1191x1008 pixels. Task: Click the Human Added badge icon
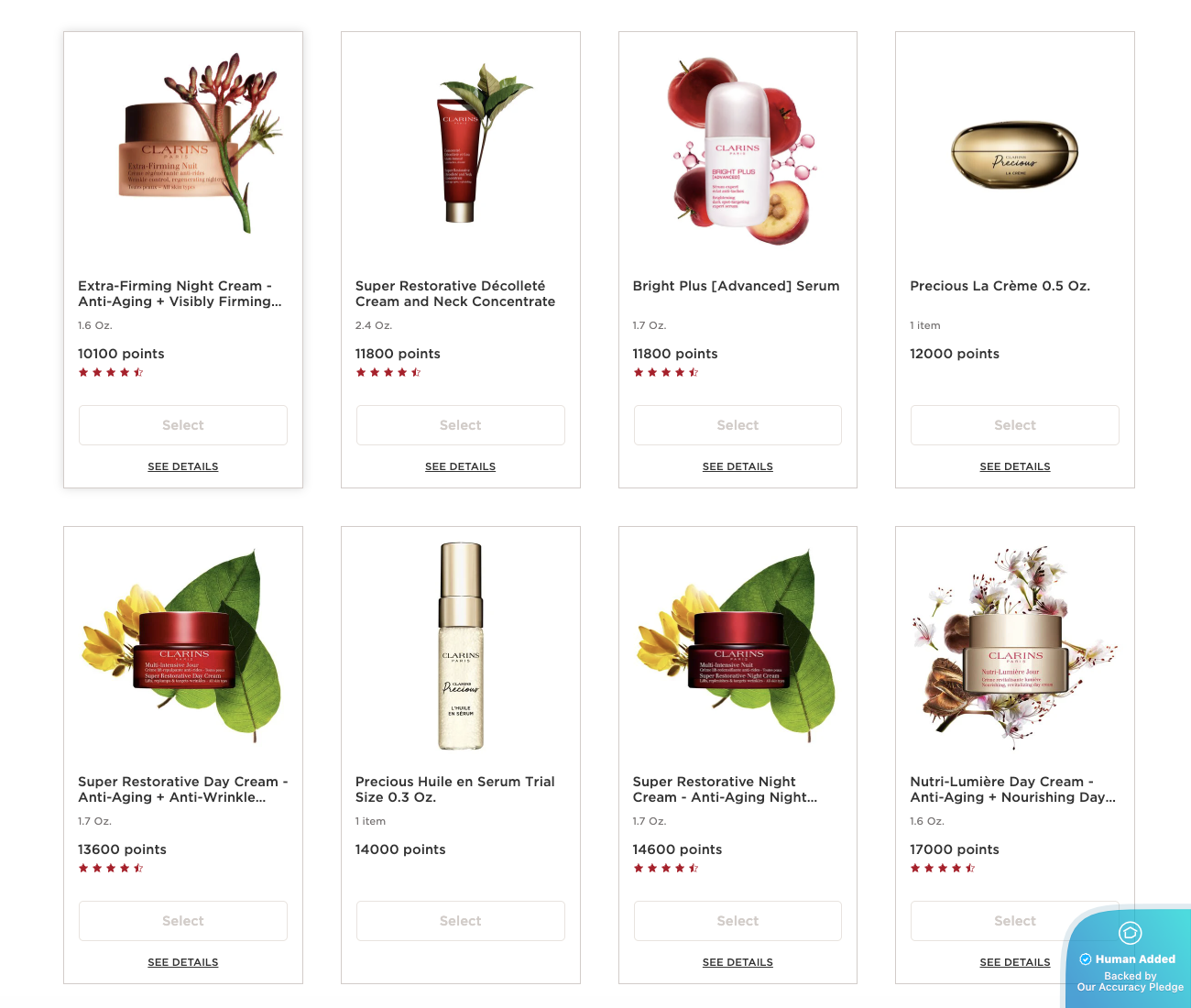[x=1130, y=934]
